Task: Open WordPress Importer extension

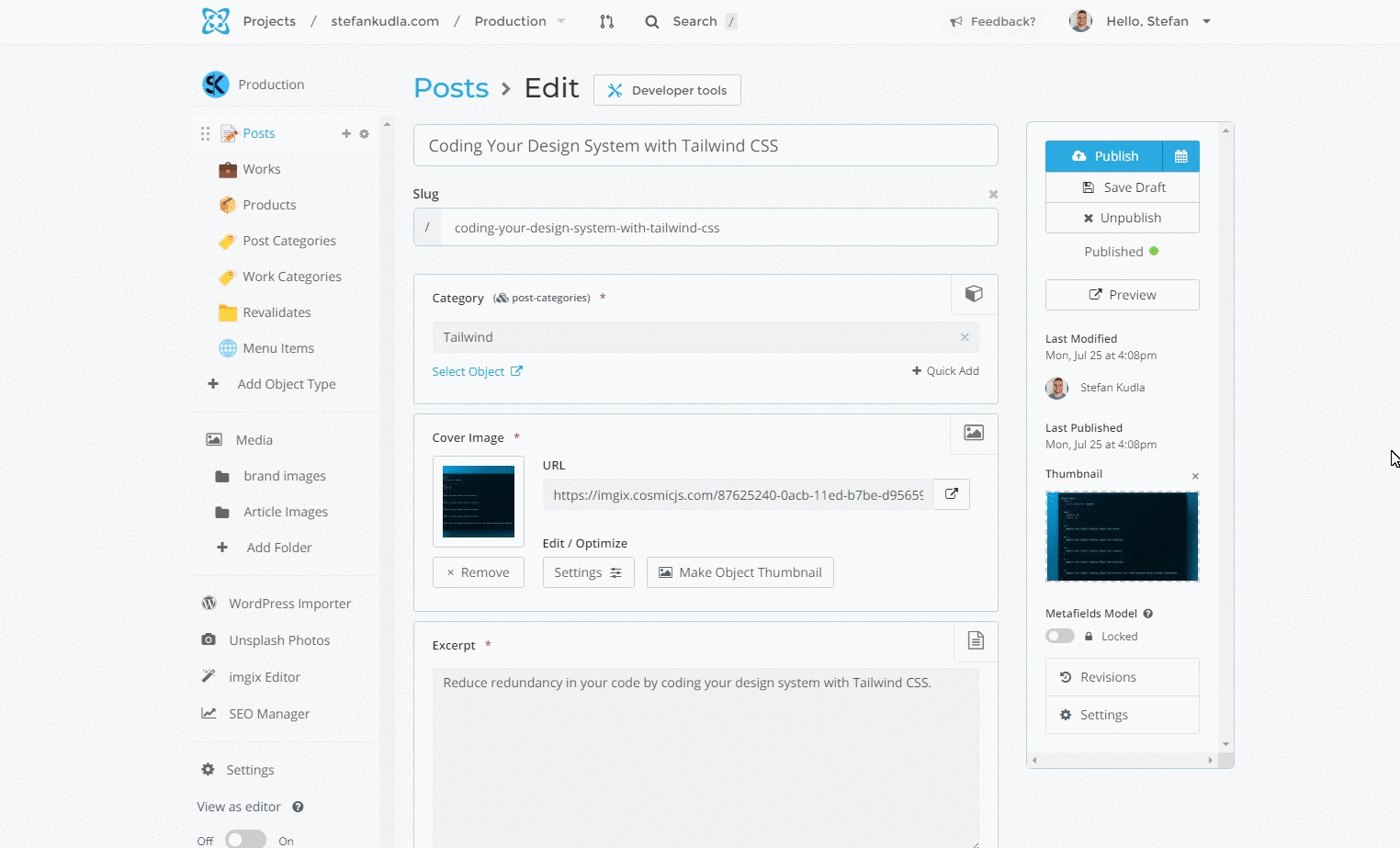Action: [277, 604]
